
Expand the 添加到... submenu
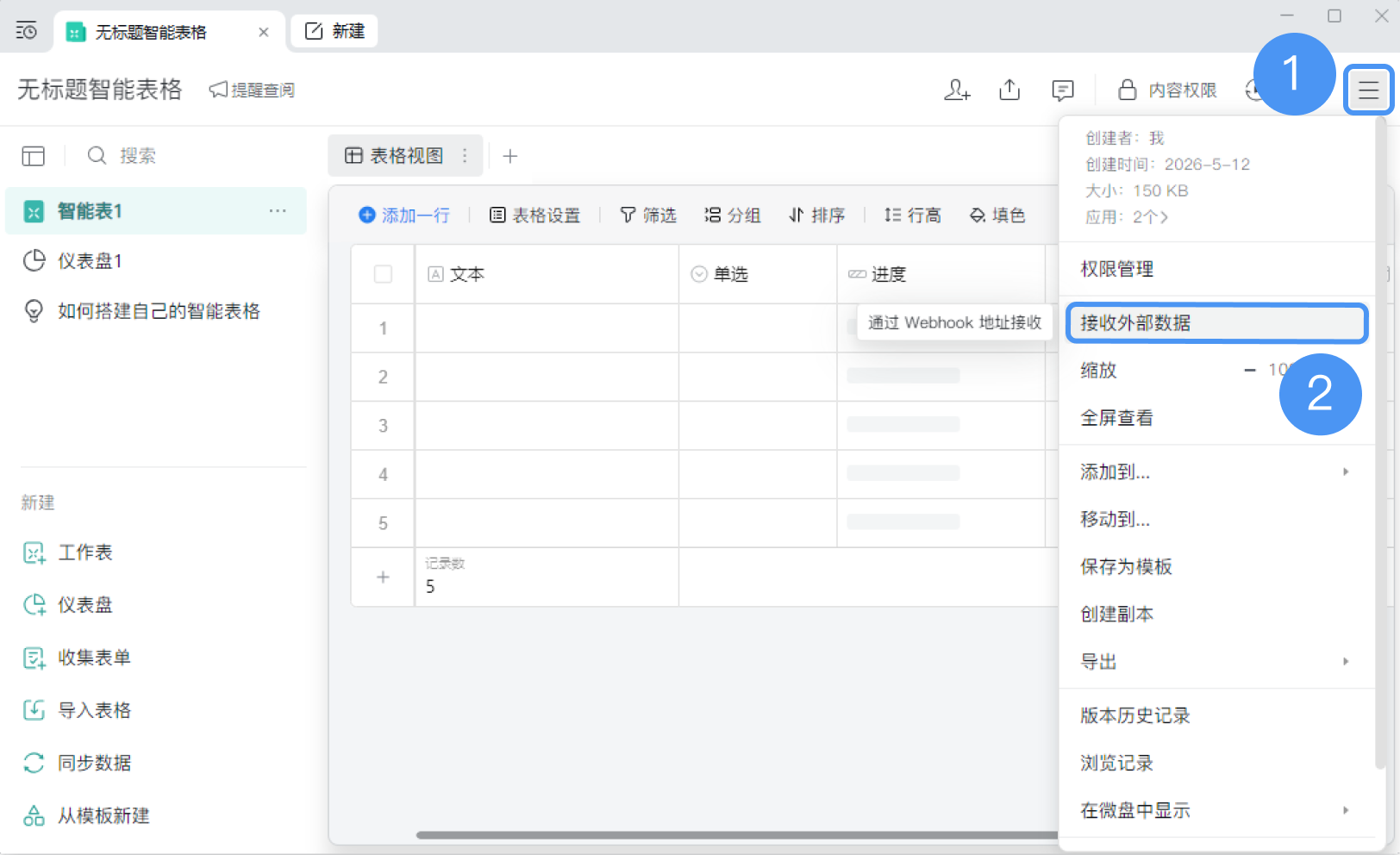point(1216,472)
